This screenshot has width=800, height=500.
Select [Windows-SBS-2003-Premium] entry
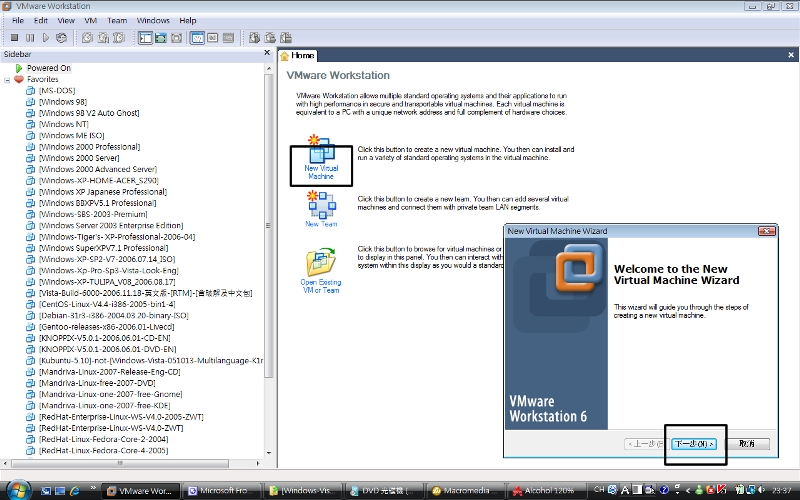[93, 214]
